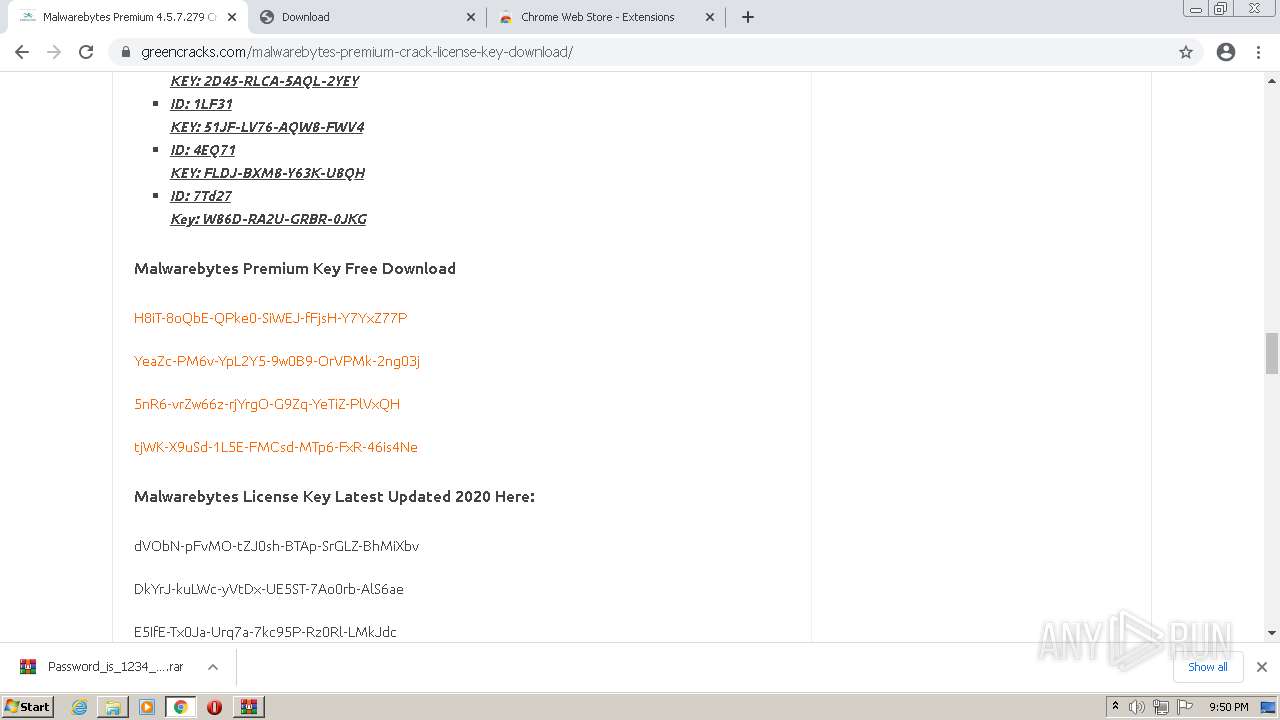Open Chrome's three-dot menu
Viewport: 1280px width, 720px height.
(x=1258, y=52)
